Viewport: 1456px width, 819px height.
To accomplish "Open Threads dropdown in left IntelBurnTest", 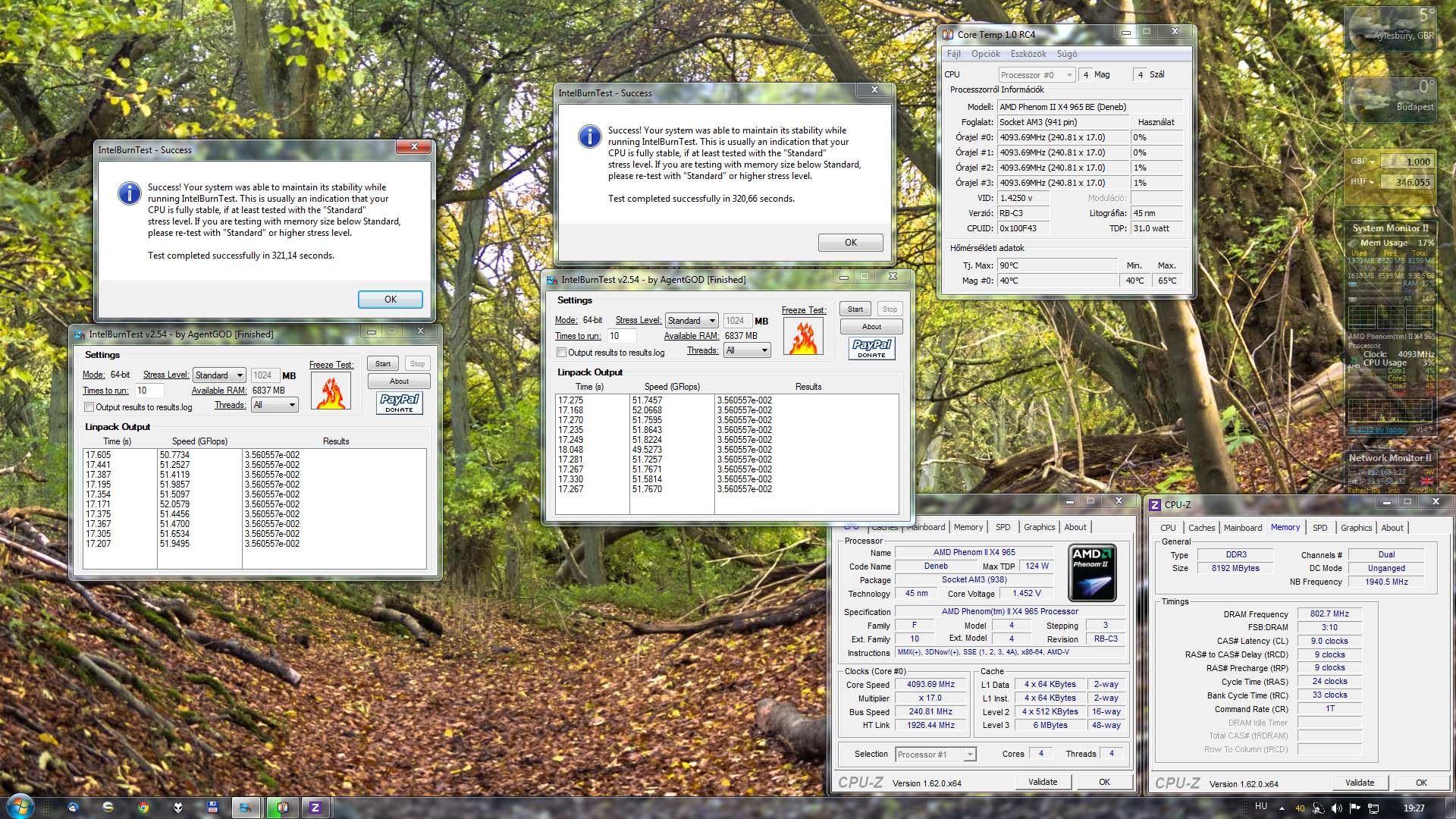I will 275,405.
